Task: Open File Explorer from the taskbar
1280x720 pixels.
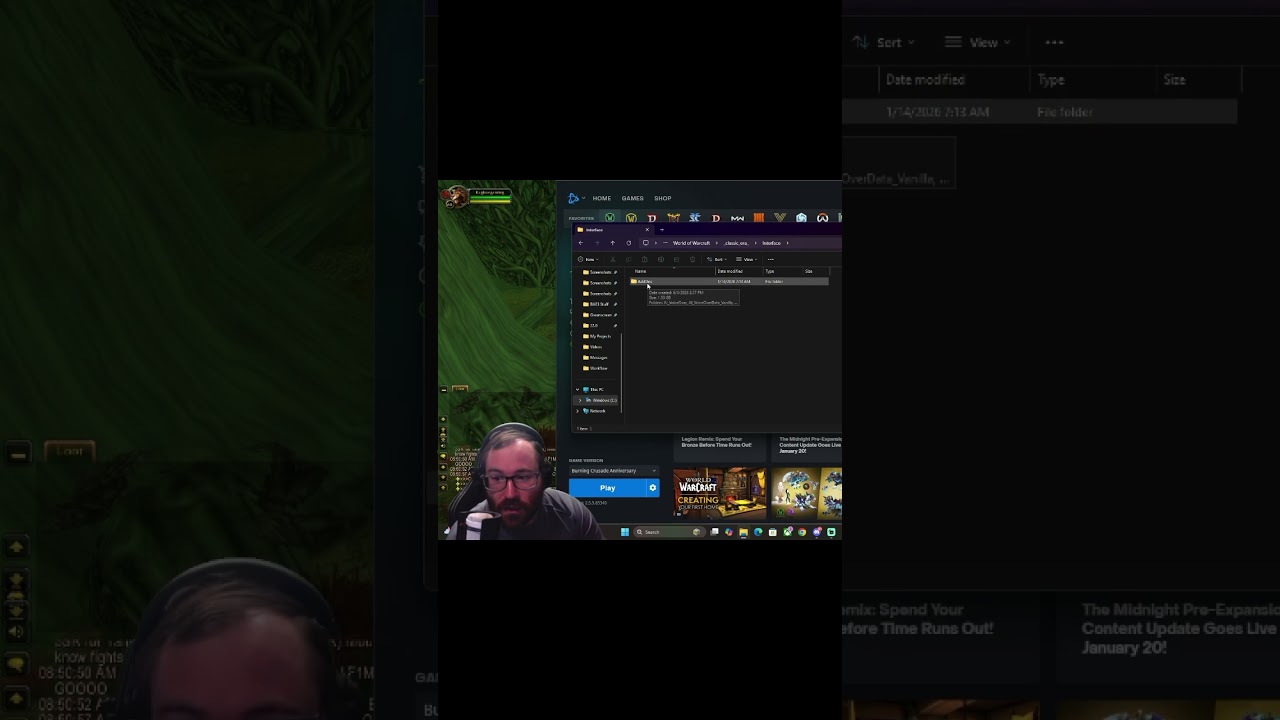Action: (x=743, y=532)
